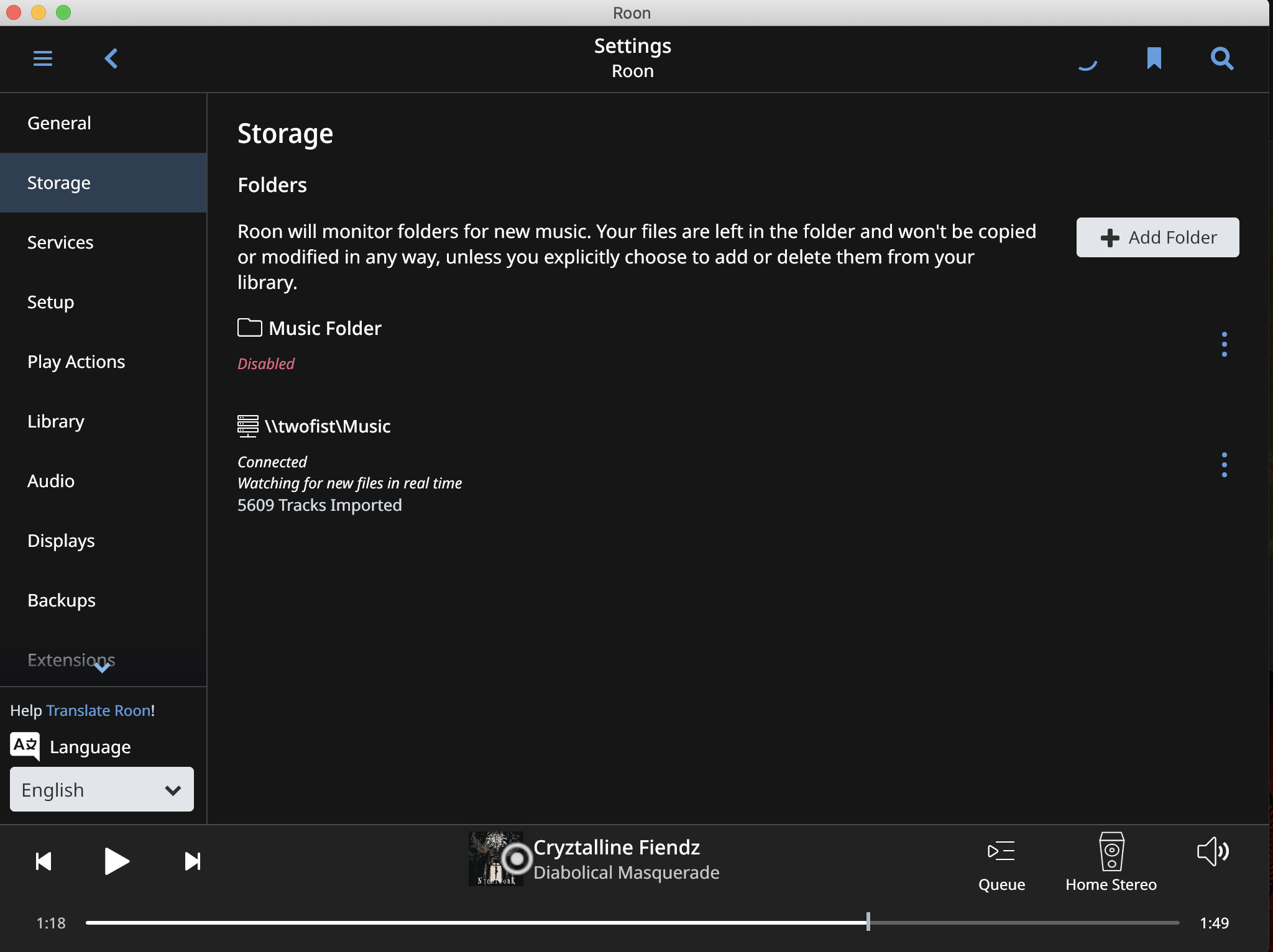Click the macOS yellow minimize button
This screenshot has height=952, width=1273.
[39, 12]
